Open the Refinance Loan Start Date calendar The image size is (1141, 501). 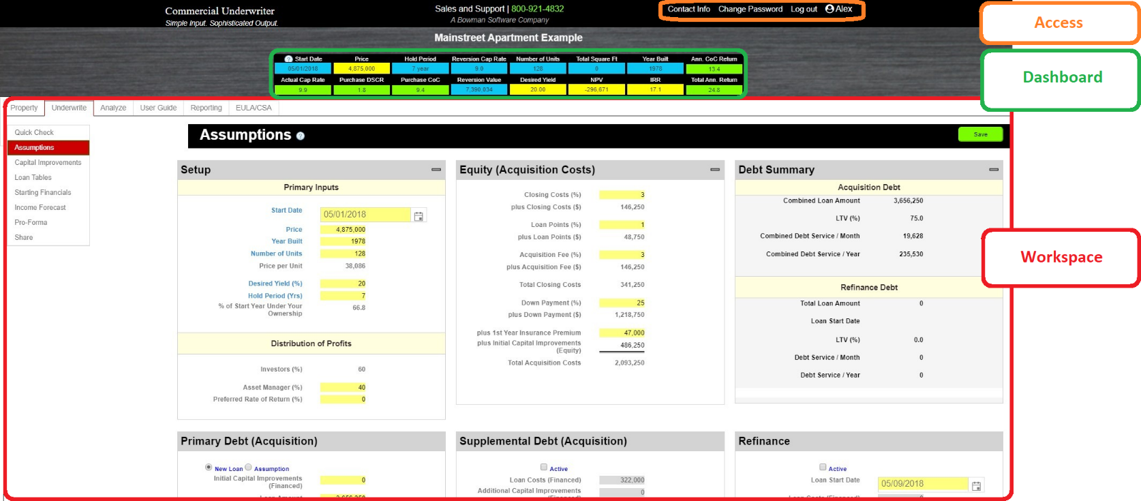[x=976, y=486]
